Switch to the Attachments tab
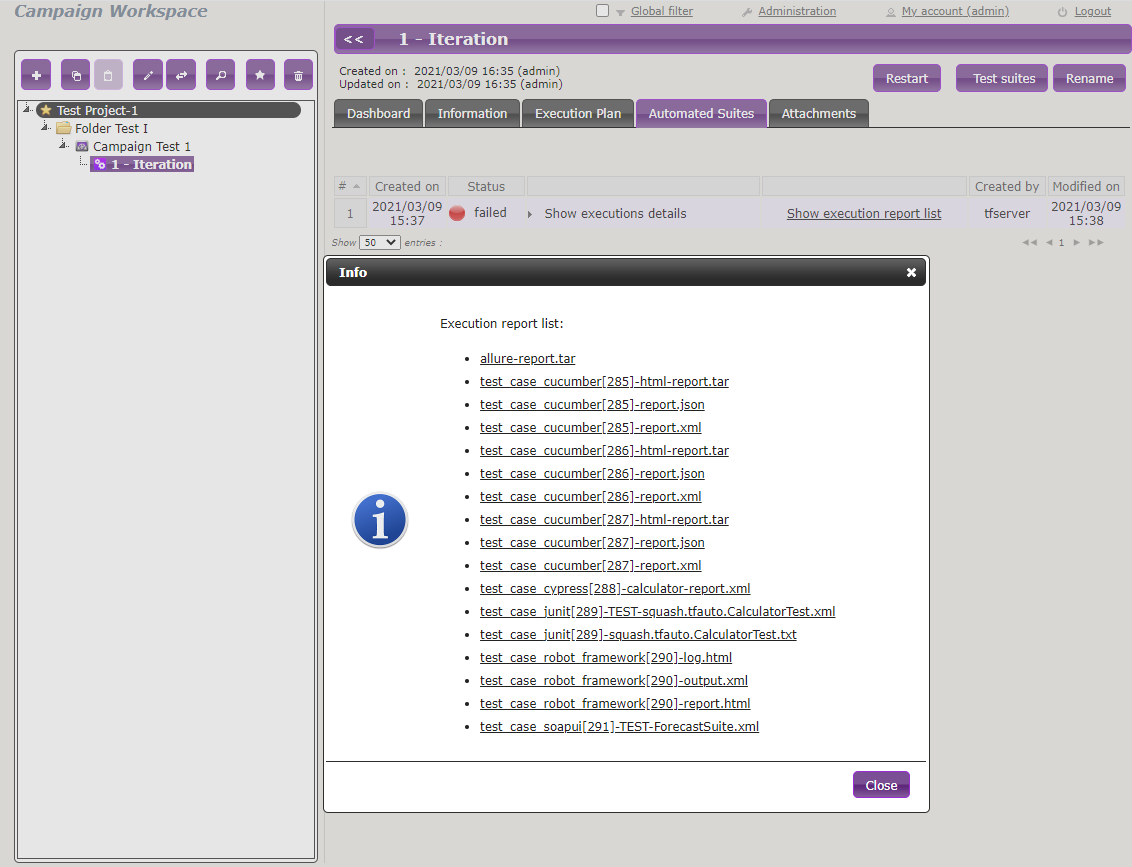Screen dimensions: 1132x867 click(x=819, y=113)
